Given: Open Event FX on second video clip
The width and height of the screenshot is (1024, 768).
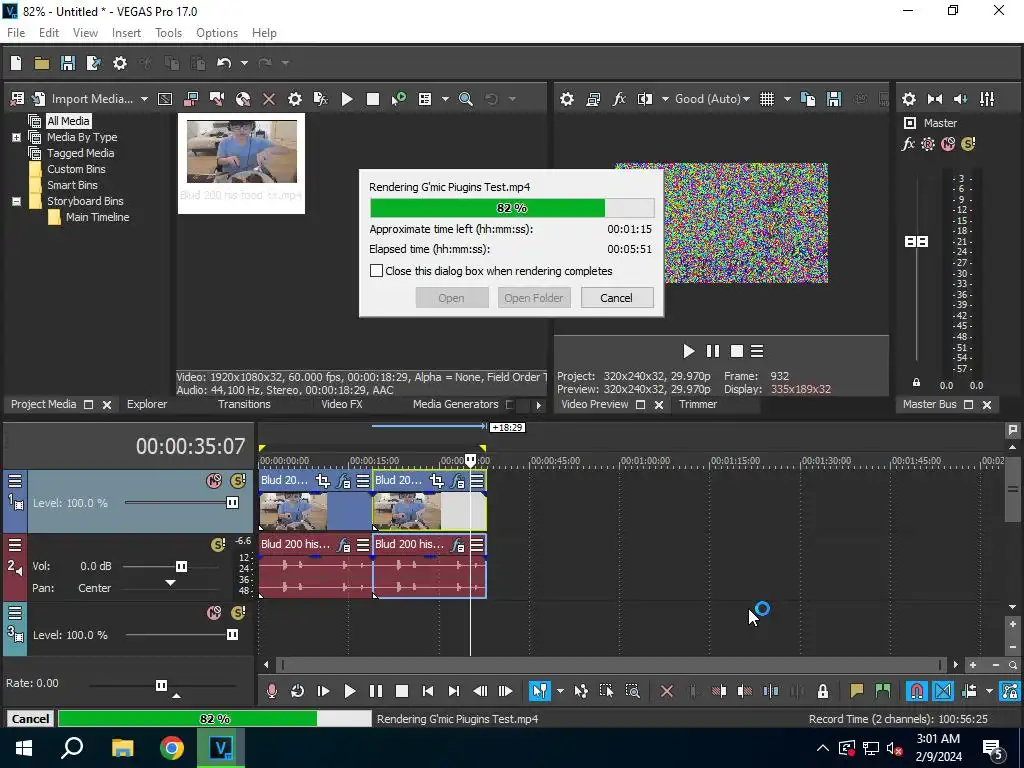Looking at the screenshot, I should tap(458, 481).
